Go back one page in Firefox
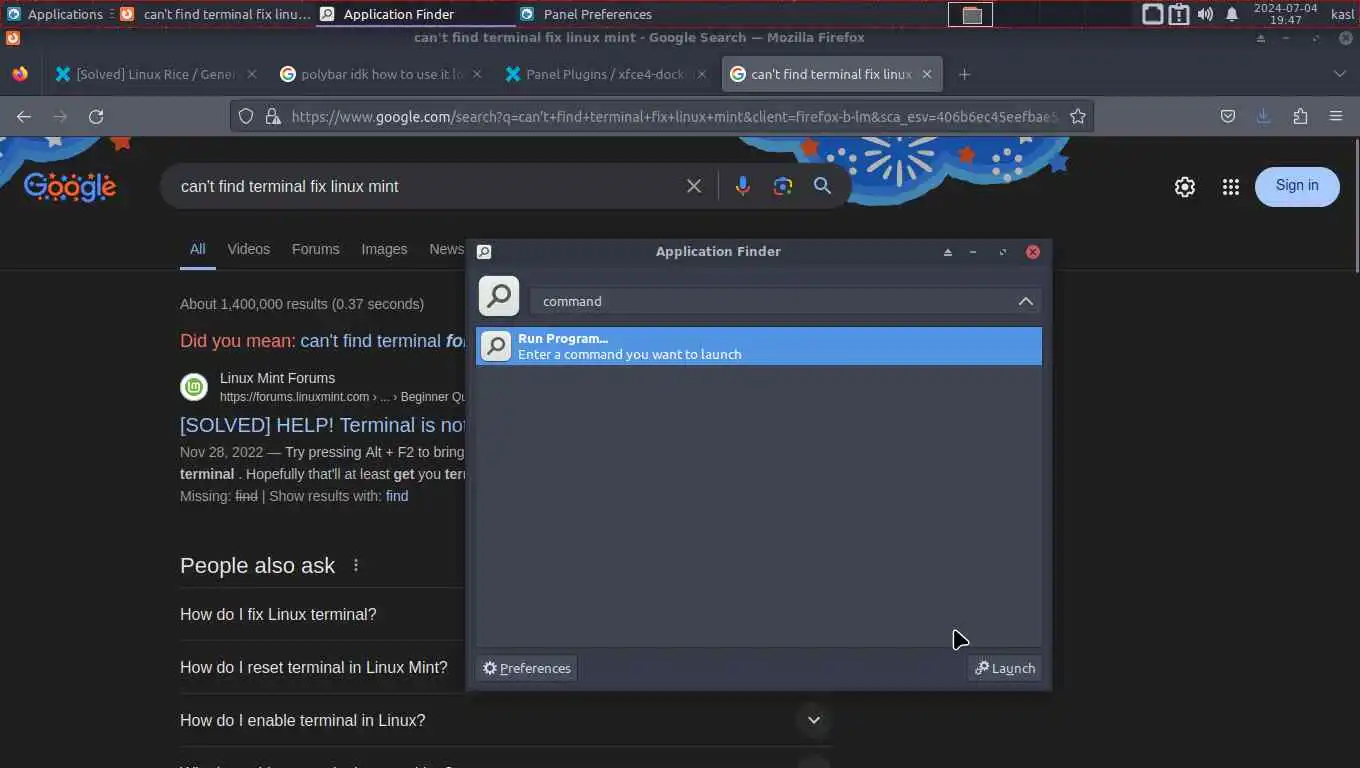Viewport: 1360px width, 768px height. point(24,117)
